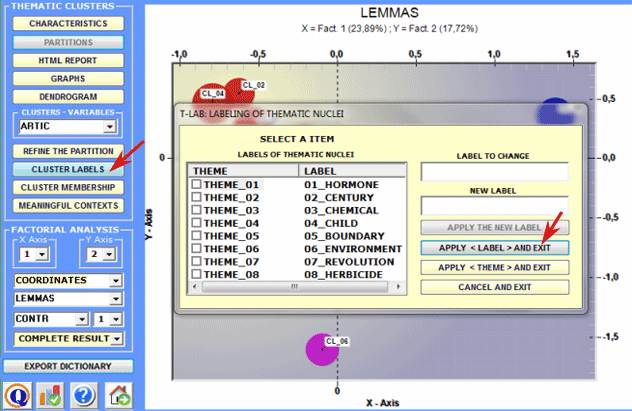Click the Q icon button

point(17,394)
